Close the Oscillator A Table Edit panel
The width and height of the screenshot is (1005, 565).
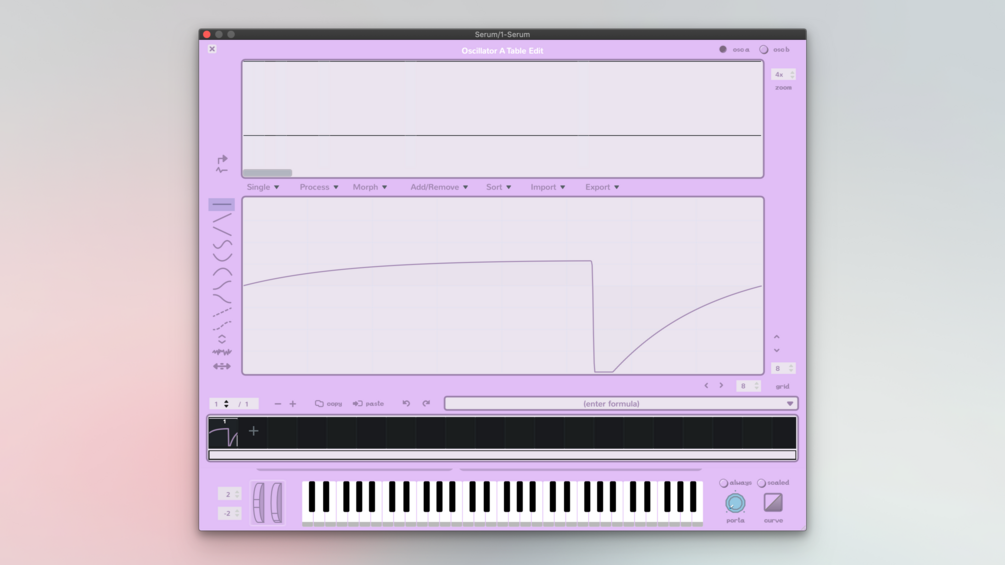coord(212,49)
